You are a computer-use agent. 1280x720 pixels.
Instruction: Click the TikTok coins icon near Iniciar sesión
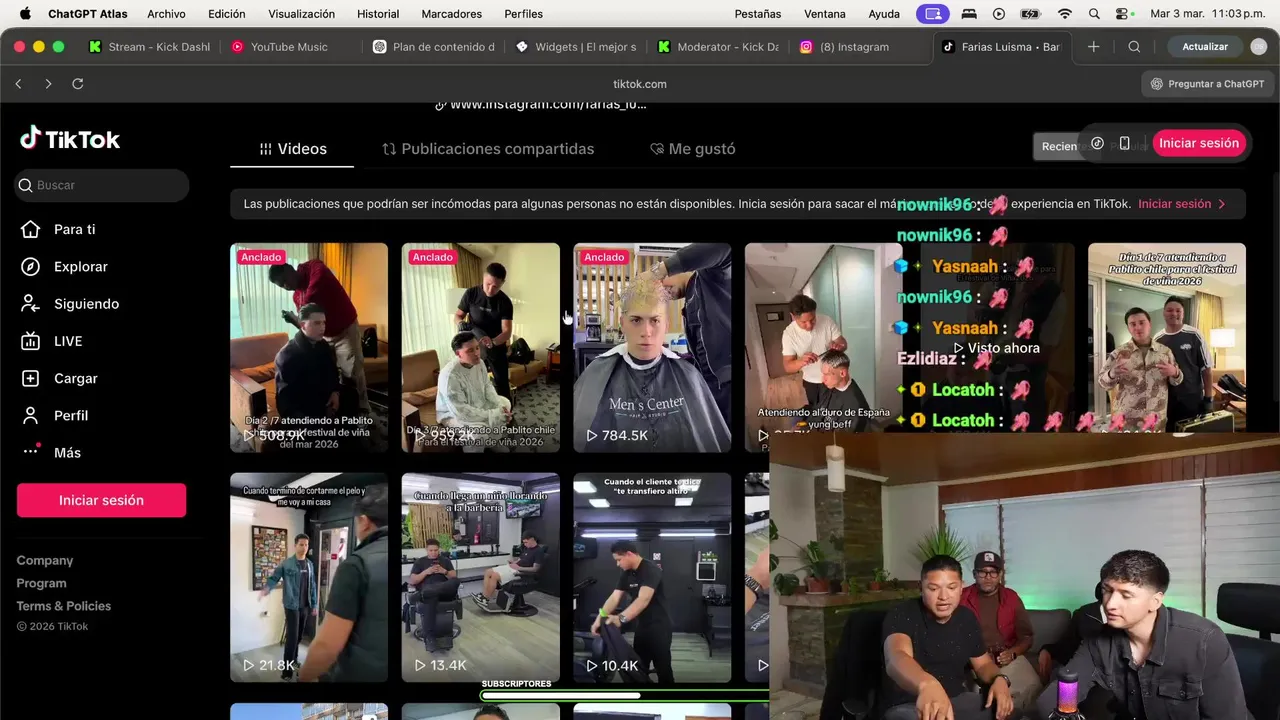(1097, 143)
